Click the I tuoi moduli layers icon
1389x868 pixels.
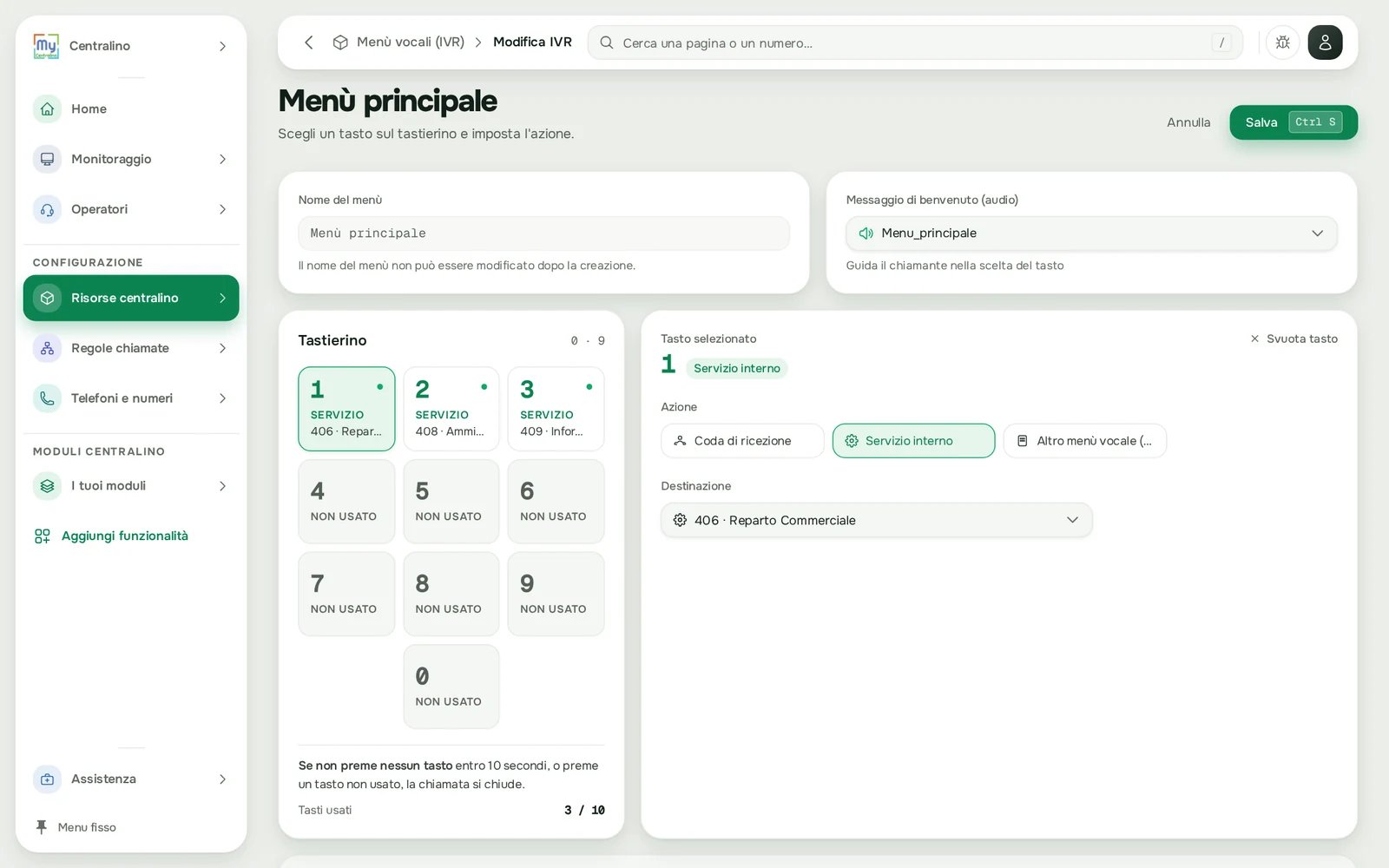(47, 486)
